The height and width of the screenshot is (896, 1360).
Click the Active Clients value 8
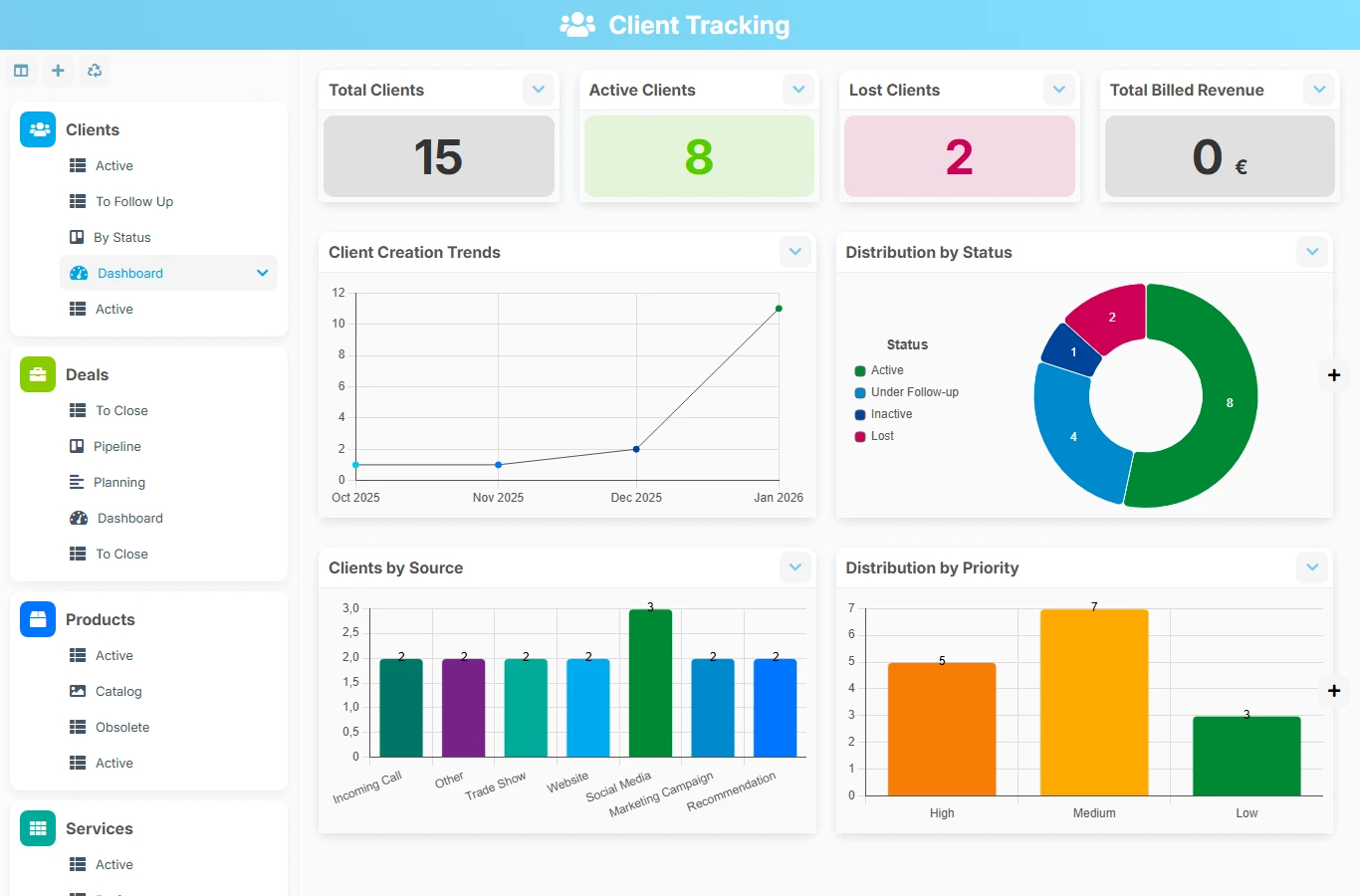pyautogui.click(x=699, y=157)
